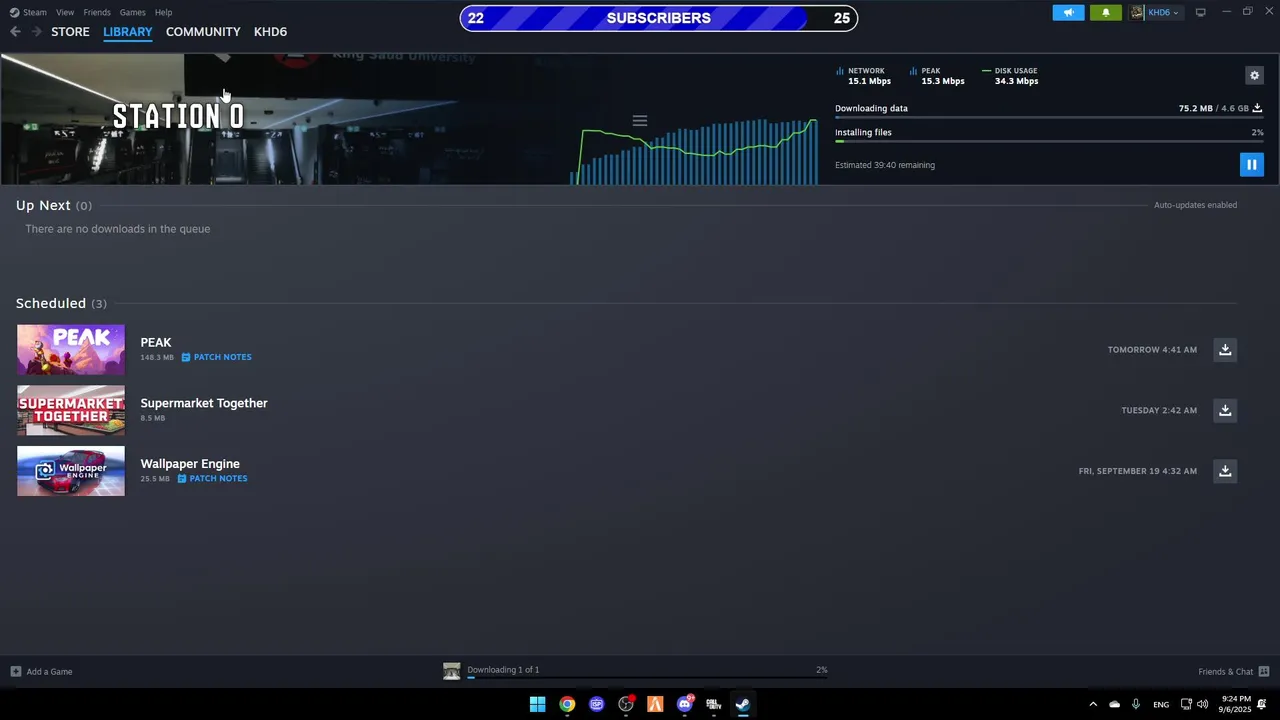This screenshot has height=720, width=1280.
Task: Click the volume icon in system tray
Action: [x=1202, y=704]
